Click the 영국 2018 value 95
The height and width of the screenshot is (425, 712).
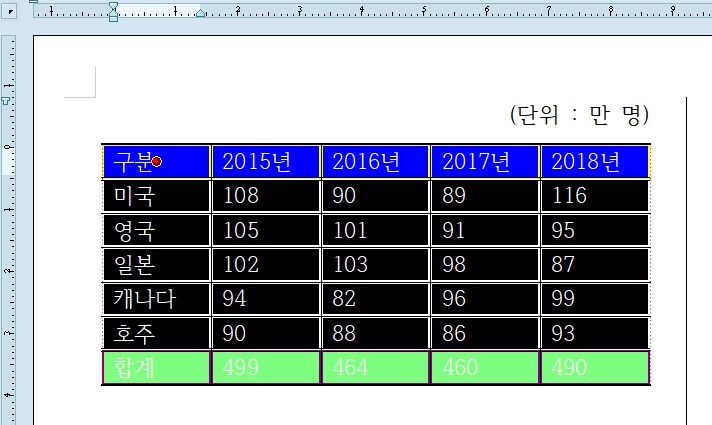click(x=563, y=230)
